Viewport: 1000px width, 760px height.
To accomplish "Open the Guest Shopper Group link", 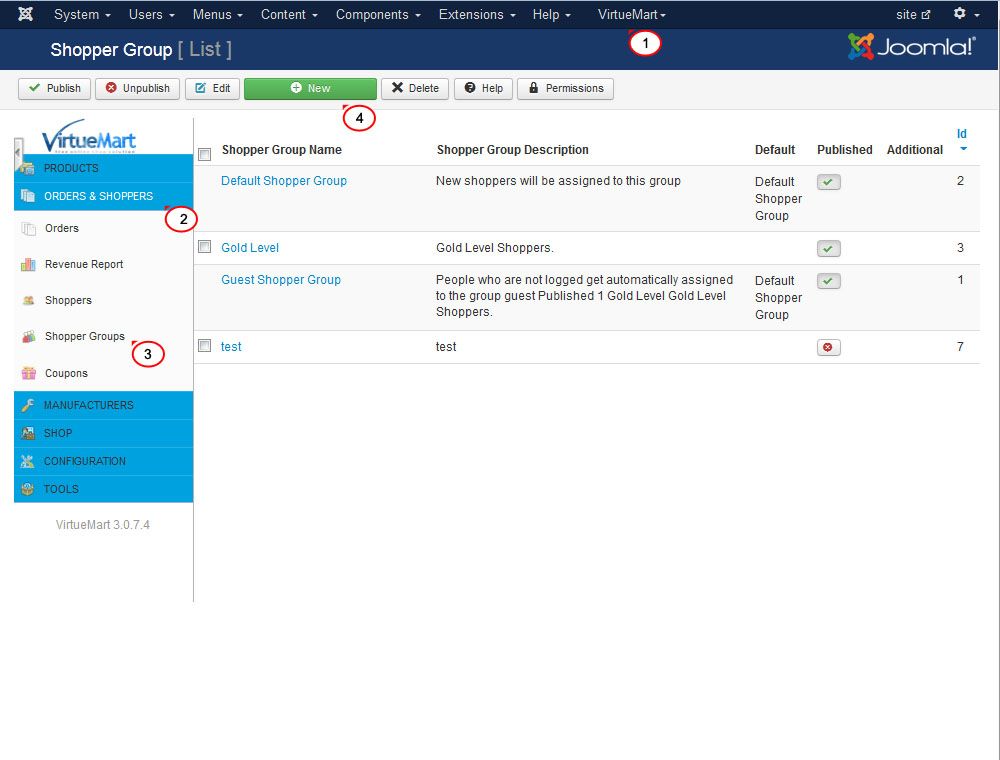I will [x=281, y=280].
